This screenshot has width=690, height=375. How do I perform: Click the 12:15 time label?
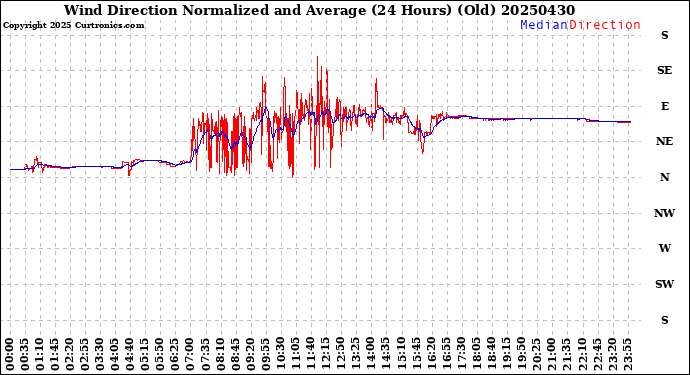point(326,354)
